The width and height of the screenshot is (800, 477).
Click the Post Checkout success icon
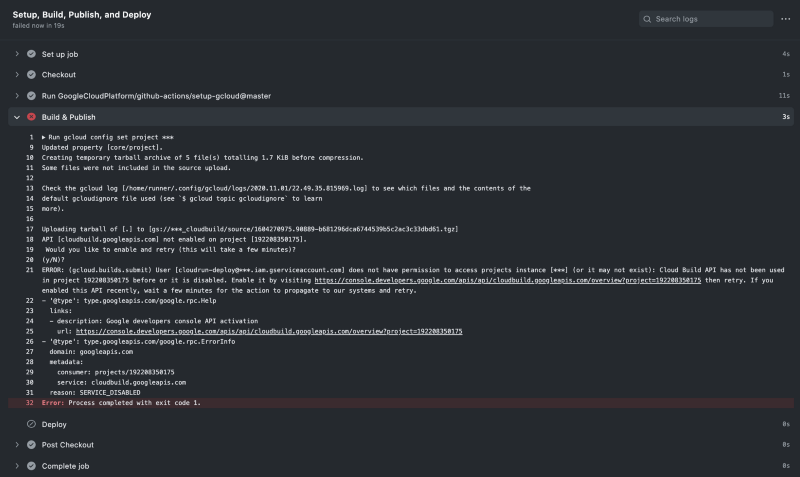point(31,445)
